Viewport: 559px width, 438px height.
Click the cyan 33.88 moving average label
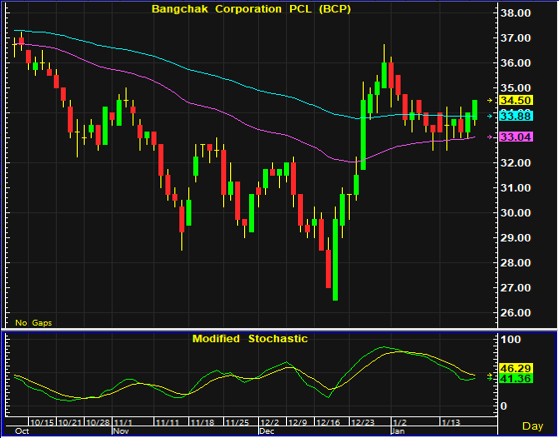(517, 116)
